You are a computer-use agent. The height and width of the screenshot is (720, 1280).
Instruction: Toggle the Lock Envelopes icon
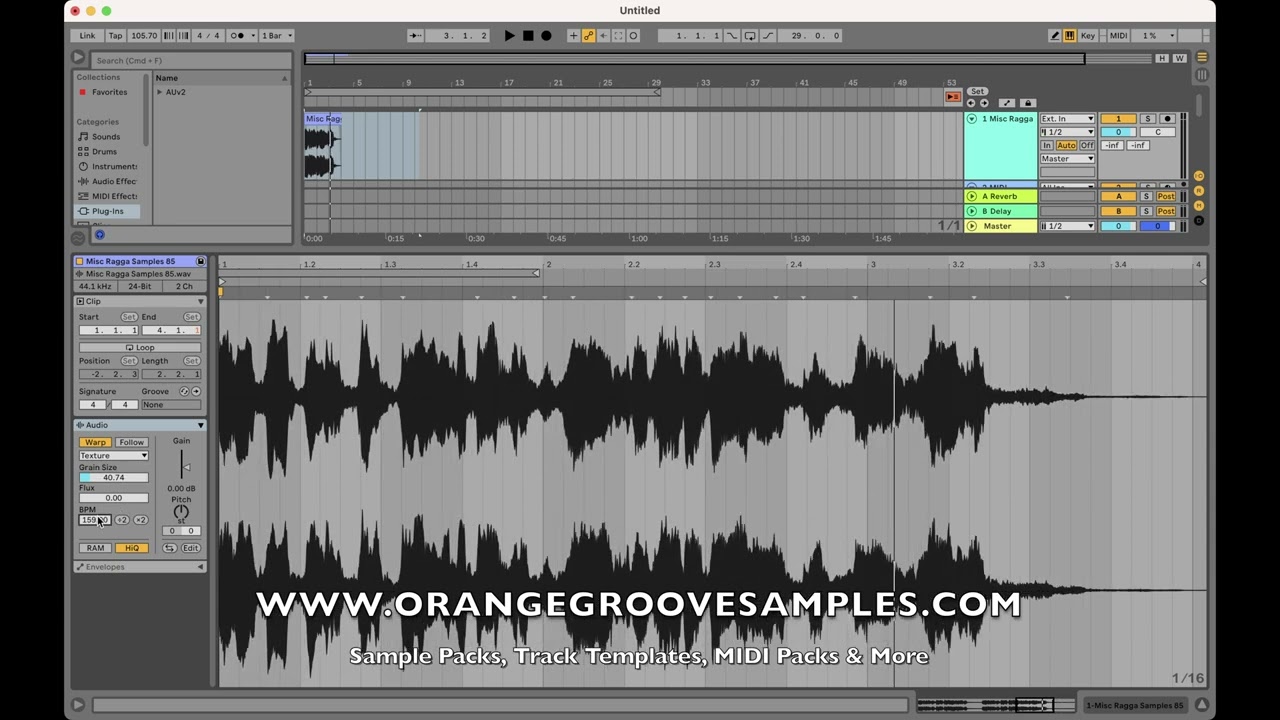click(1027, 103)
